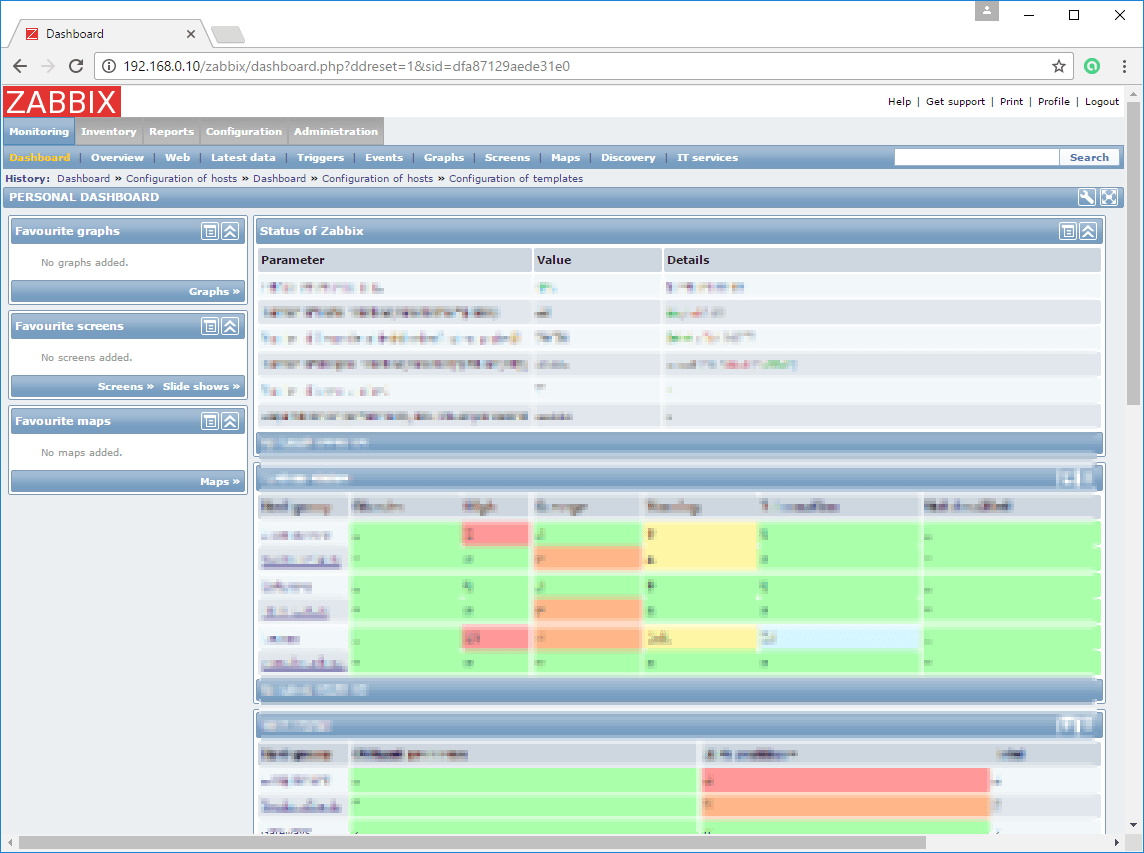Click the bookmark star in the address bar
The height and width of the screenshot is (853, 1144).
pyautogui.click(x=1058, y=66)
